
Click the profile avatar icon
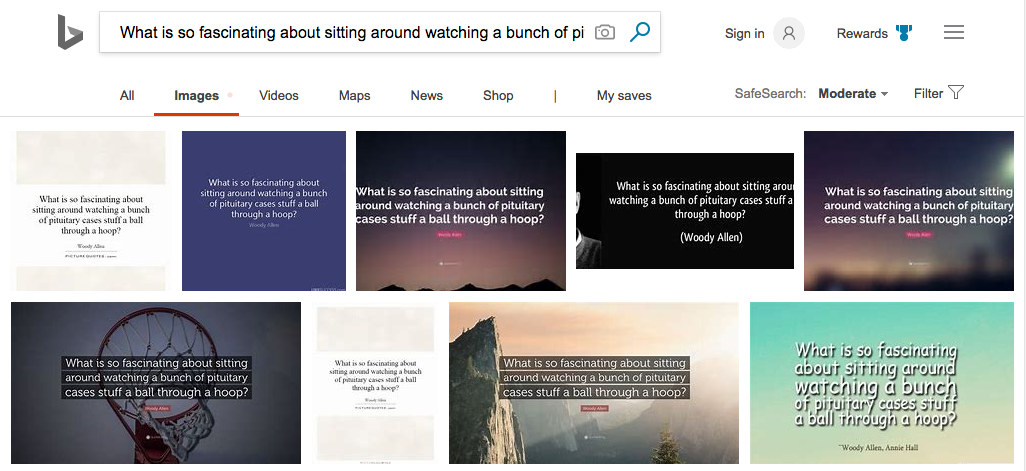[x=788, y=33]
